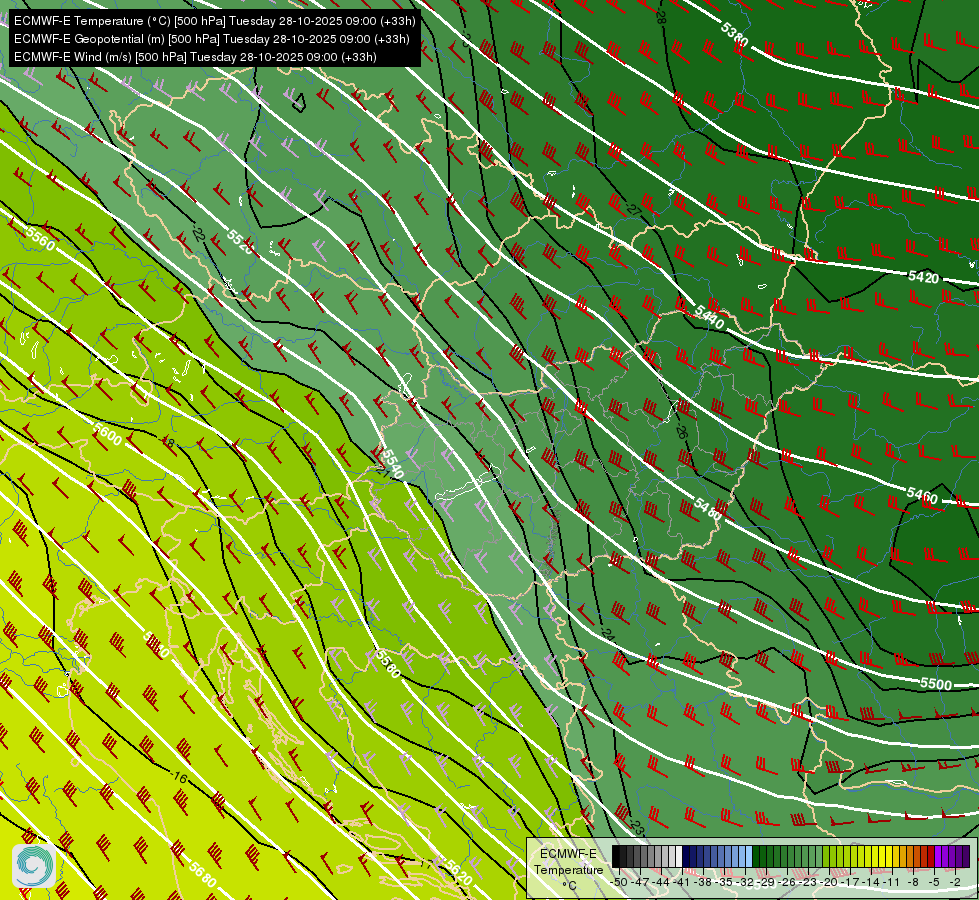
Task: Click the 5520 geopotential contour label
Action: click(x=240, y=242)
